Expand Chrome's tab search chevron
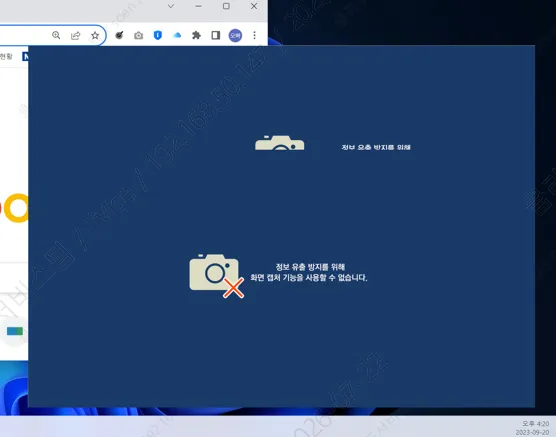This screenshot has width=556, height=437. pos(171,6)
